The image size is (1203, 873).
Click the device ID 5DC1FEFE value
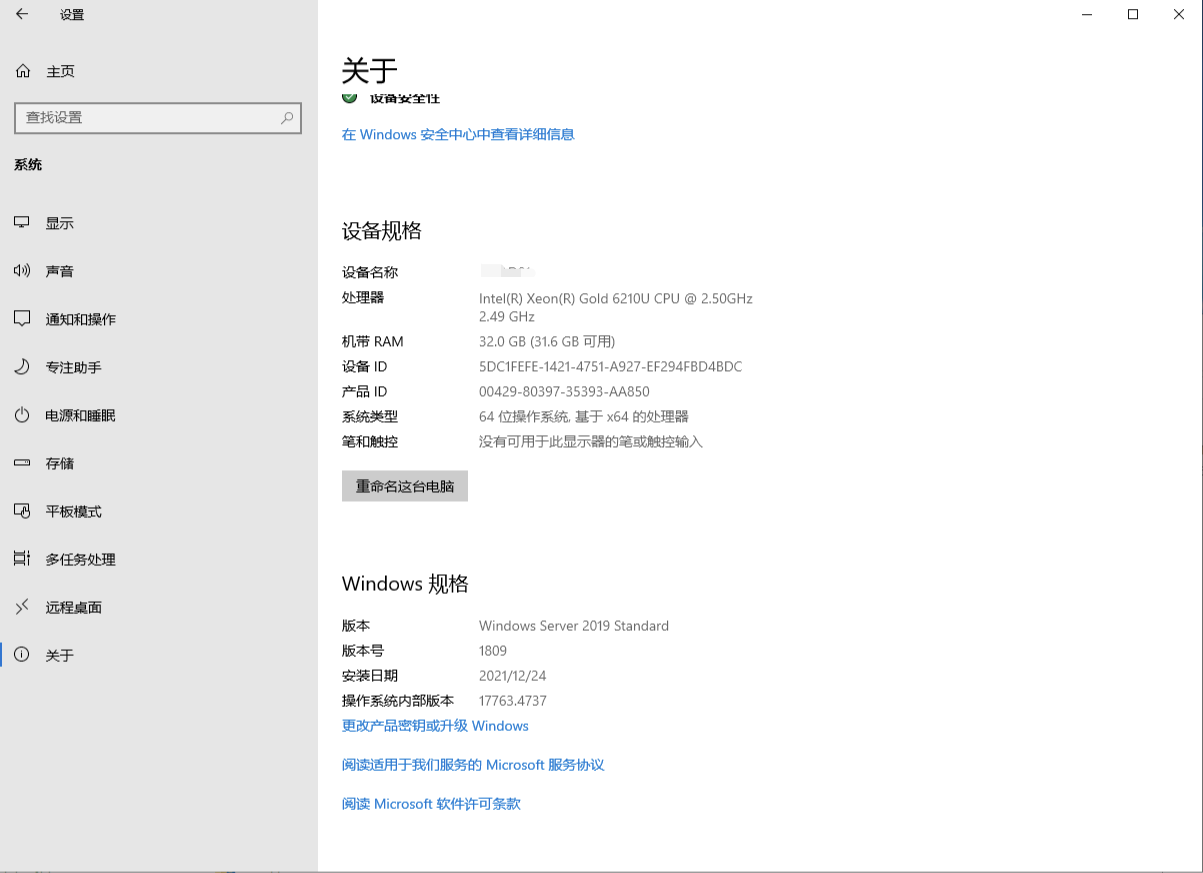611,367
